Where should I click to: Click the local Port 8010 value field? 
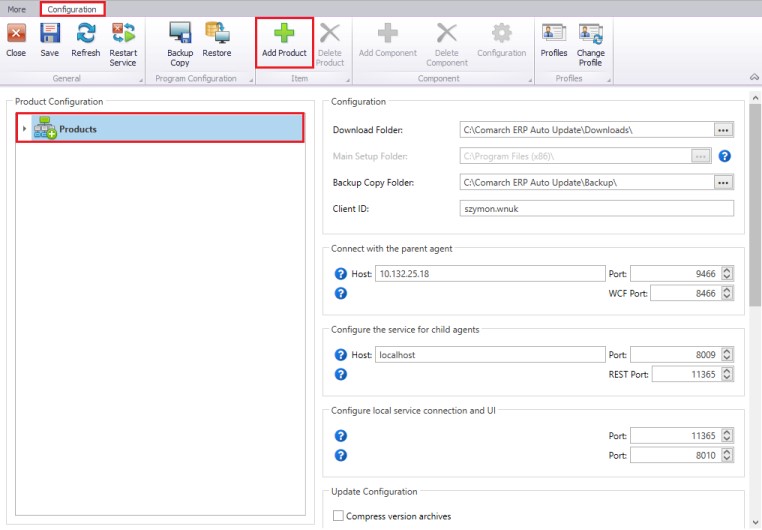tap(675, 455)
